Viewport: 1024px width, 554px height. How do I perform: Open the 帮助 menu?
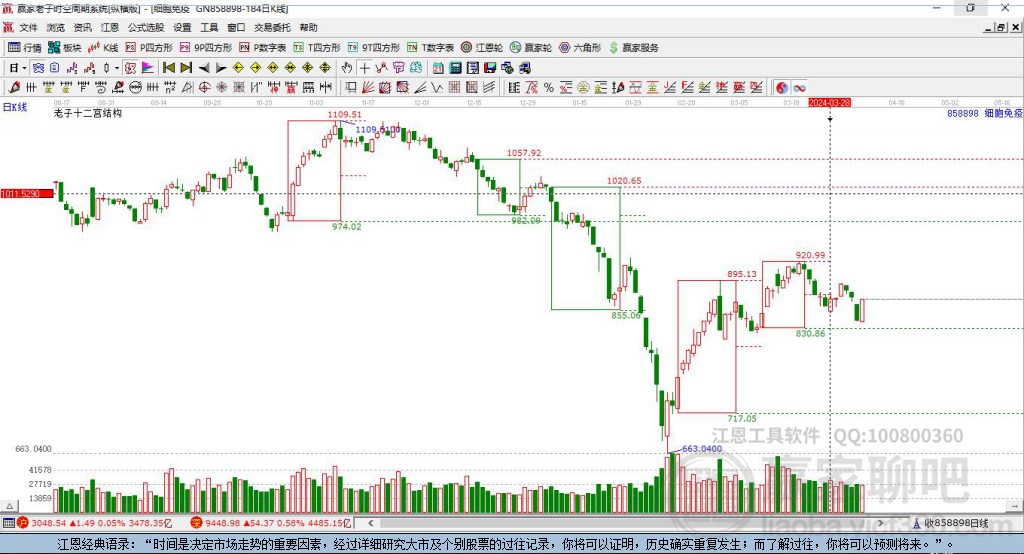click(308, 27)
